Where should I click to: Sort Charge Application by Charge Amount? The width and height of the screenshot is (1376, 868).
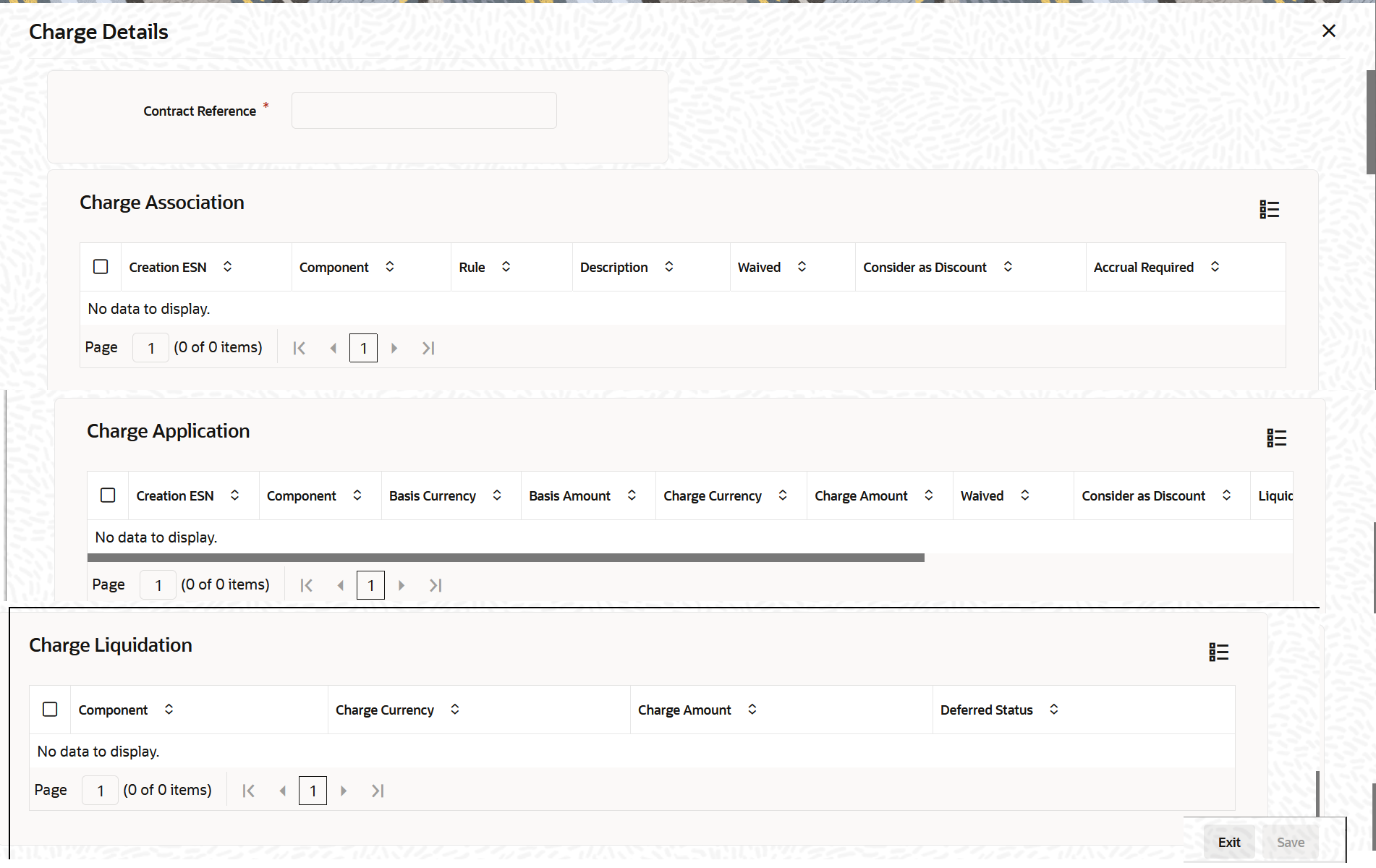[928, 495]
